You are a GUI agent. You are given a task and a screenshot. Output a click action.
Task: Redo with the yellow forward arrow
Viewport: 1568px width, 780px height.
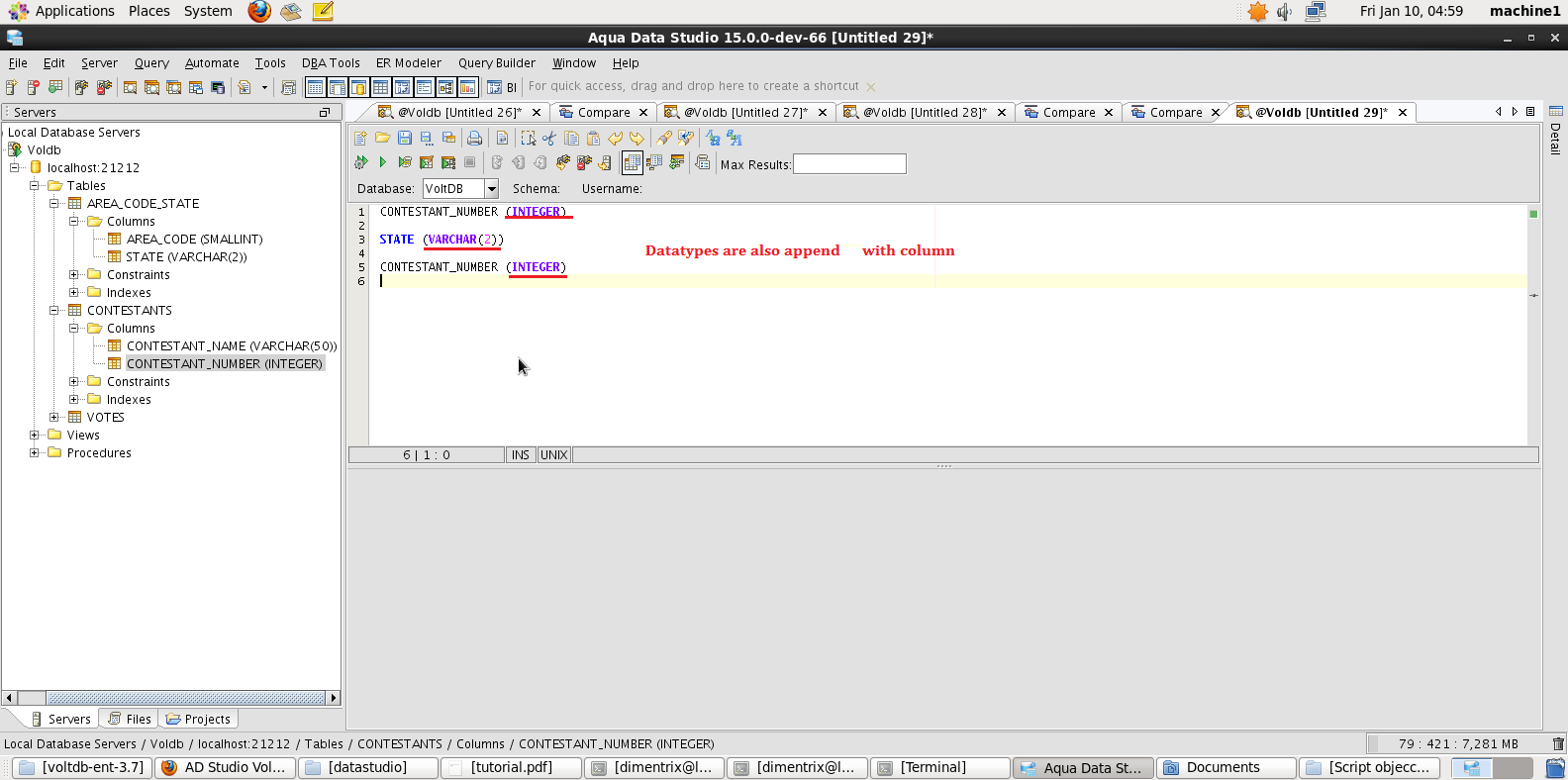(637, 139)
